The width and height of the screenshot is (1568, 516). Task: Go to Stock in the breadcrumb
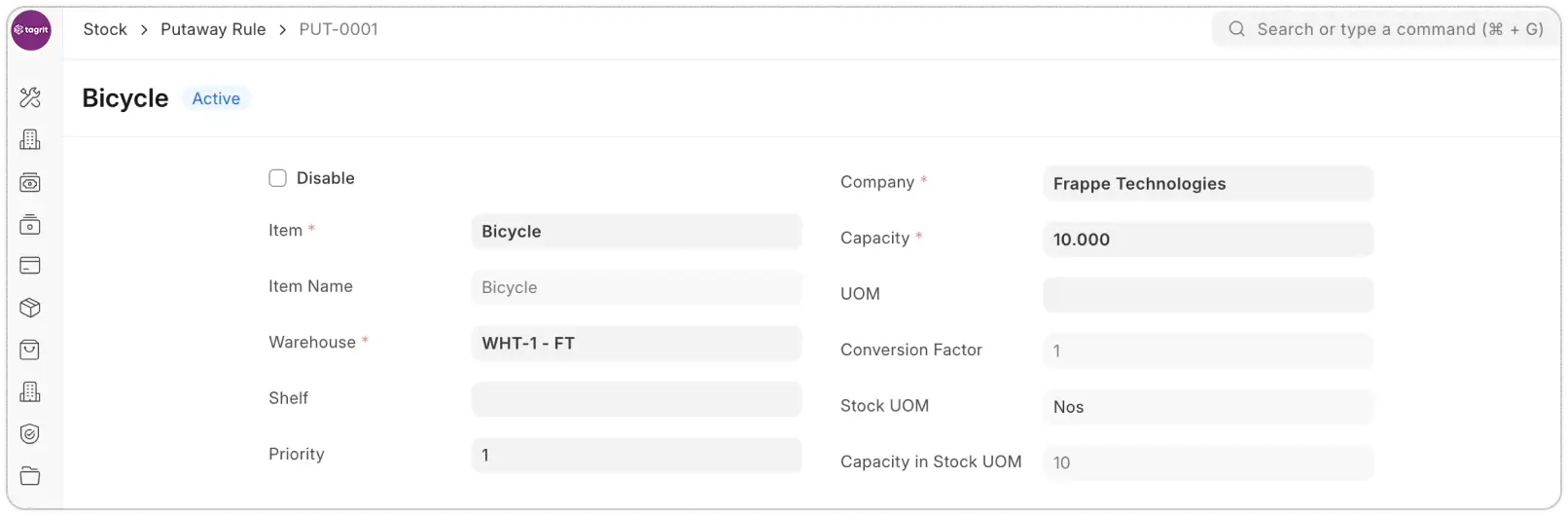coord(105,29)
